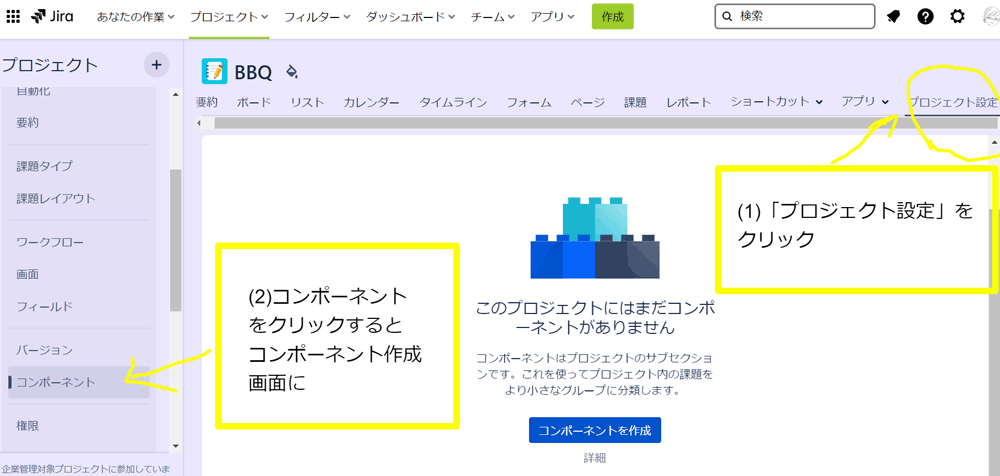Click the Jira logo
This screenshot has width=1000, height=476.
point(52,17)
